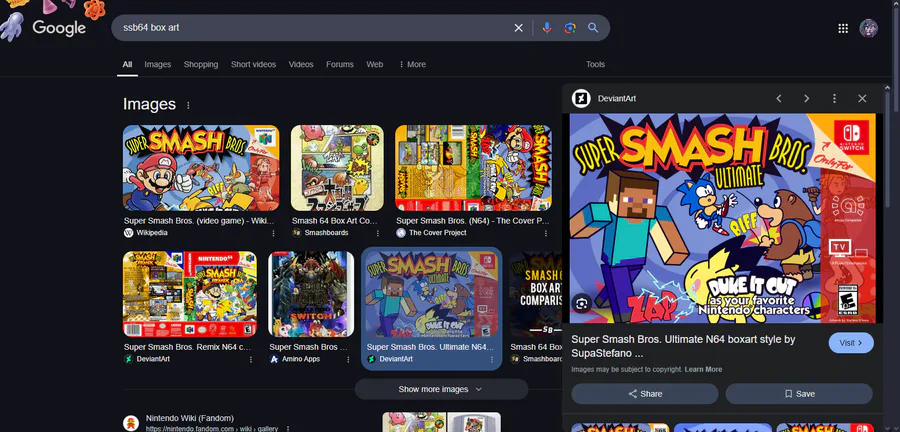The image size is (900, 432).
Task: Switch to Short videos tab
Action: pos(253,64)
